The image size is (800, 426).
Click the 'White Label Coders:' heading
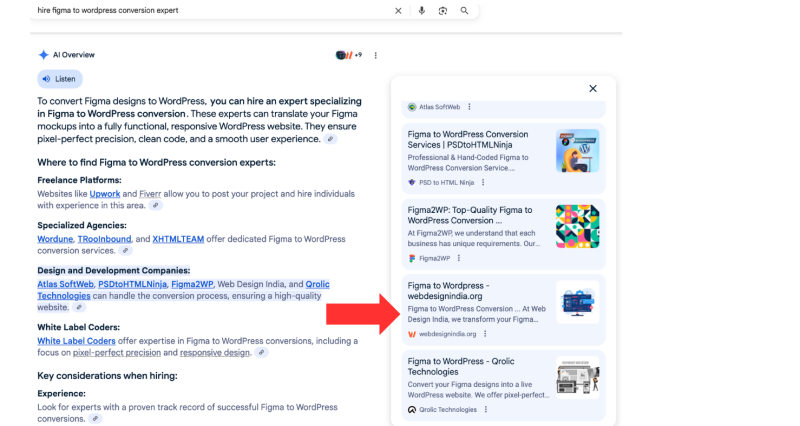[78, 327]
